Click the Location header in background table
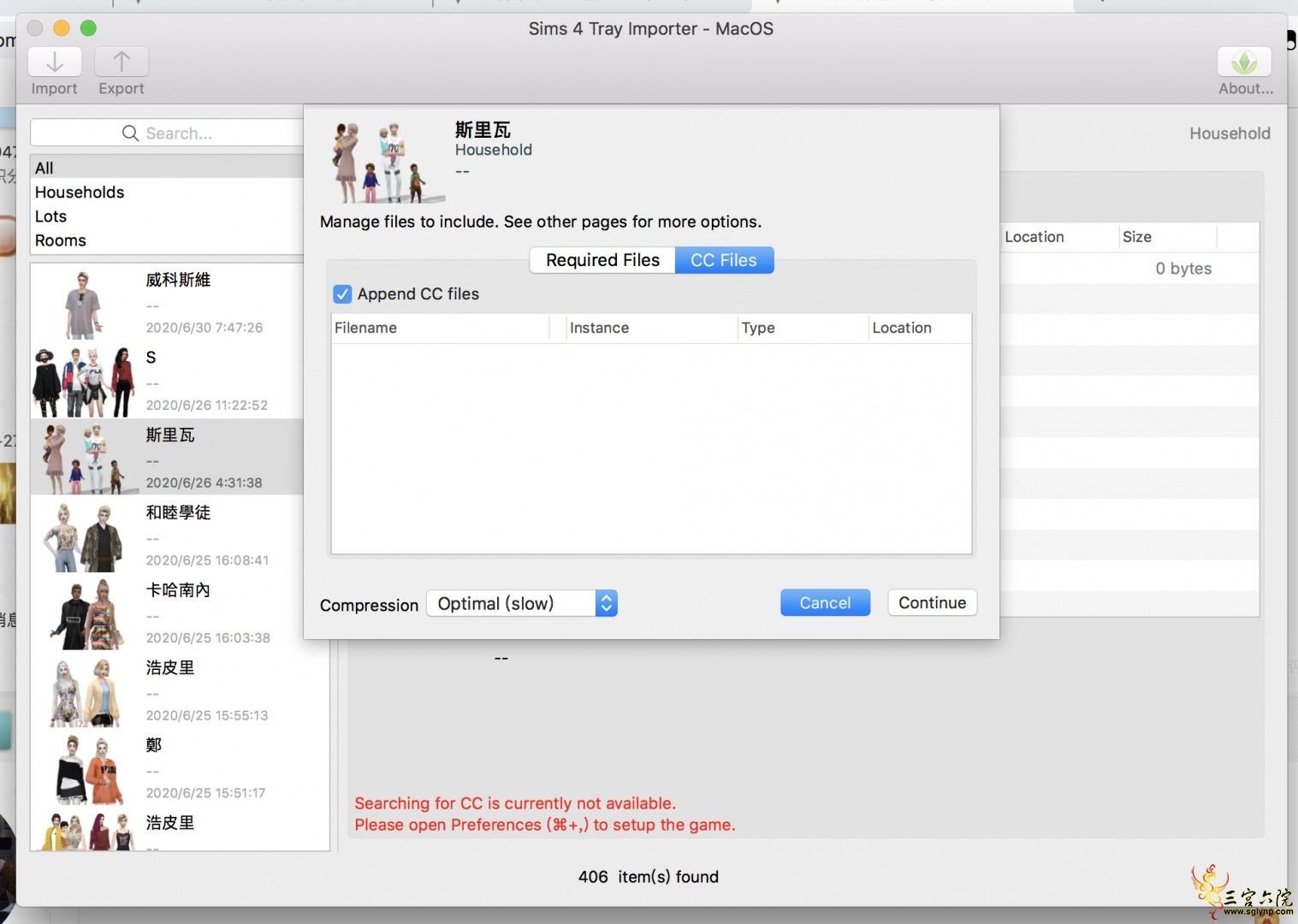 coord(1059,237)
